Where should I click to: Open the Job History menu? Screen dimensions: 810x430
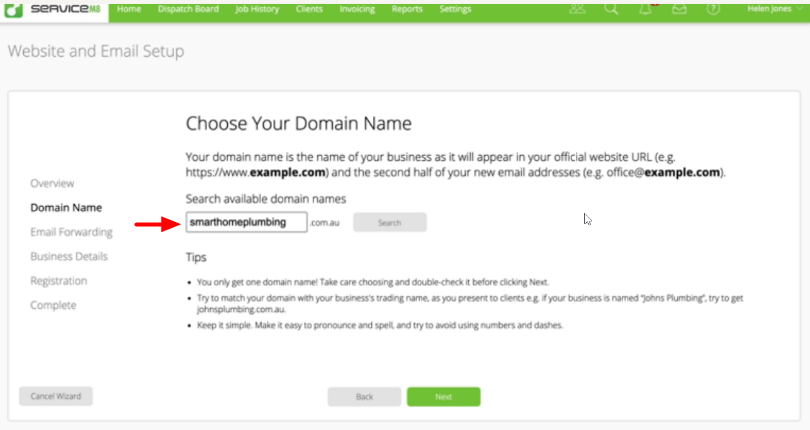click(257, 9)
